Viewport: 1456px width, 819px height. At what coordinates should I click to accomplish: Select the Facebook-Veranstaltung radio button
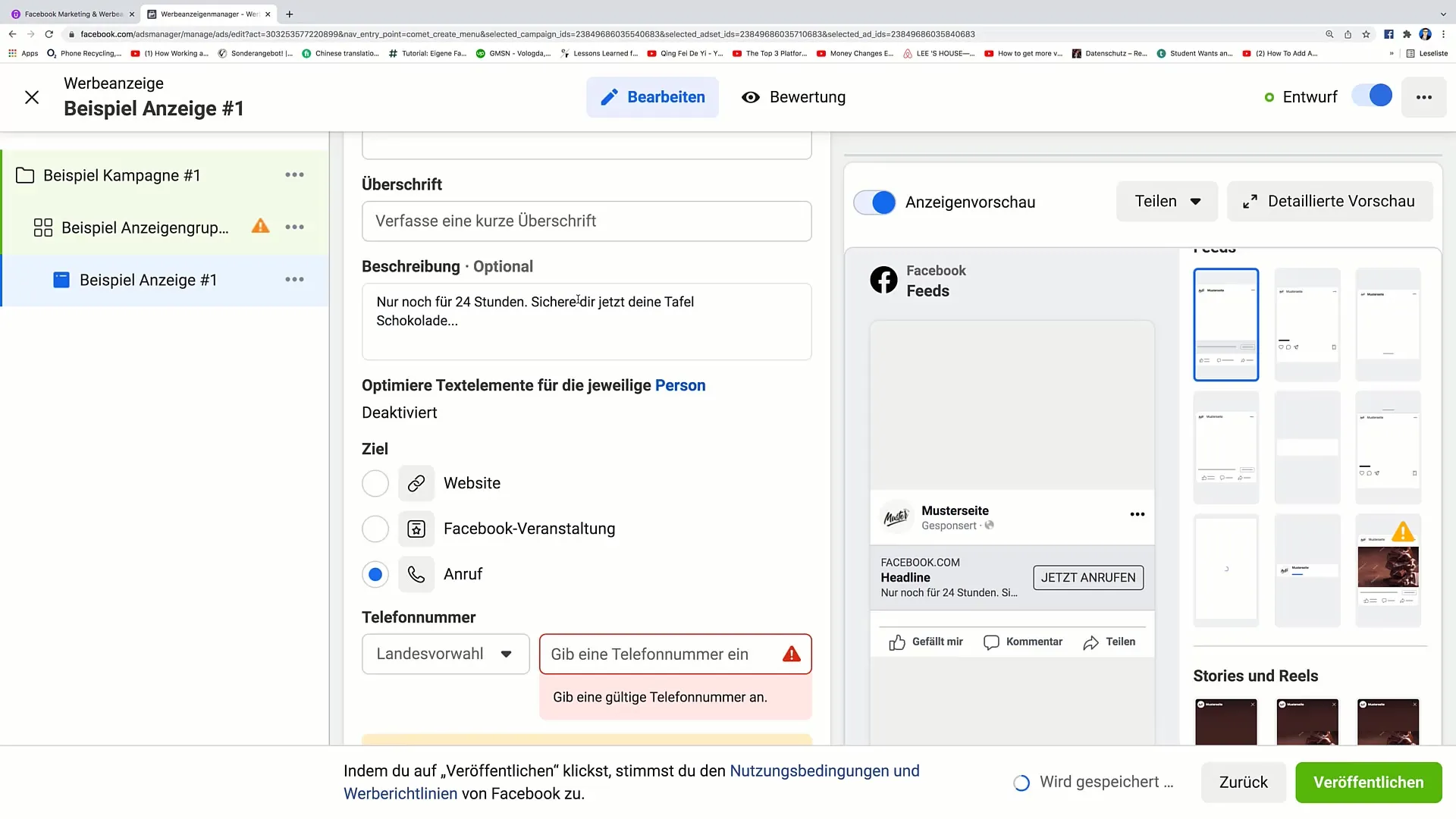pos(375,528)
